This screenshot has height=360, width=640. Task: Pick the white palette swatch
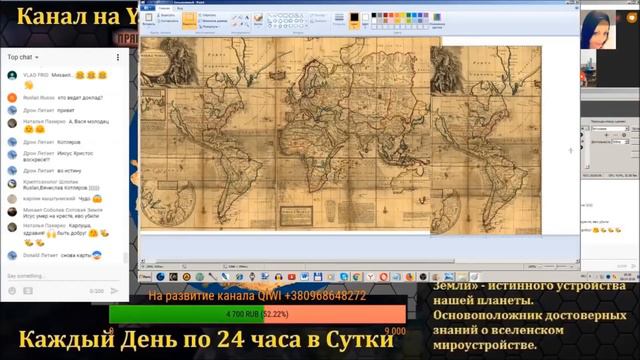pyautogui.click(x=374, y=21)
